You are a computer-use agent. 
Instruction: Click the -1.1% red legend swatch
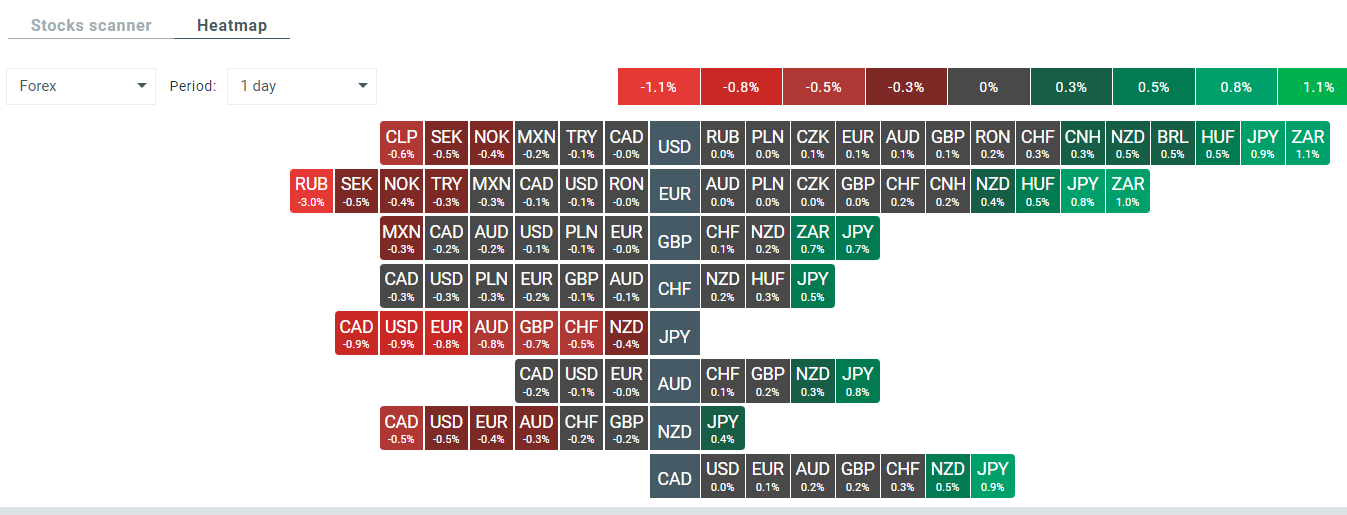tap(659, 87)
